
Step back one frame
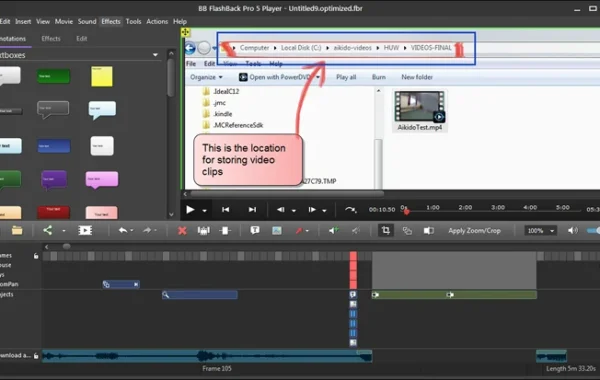tap(280, 210)
